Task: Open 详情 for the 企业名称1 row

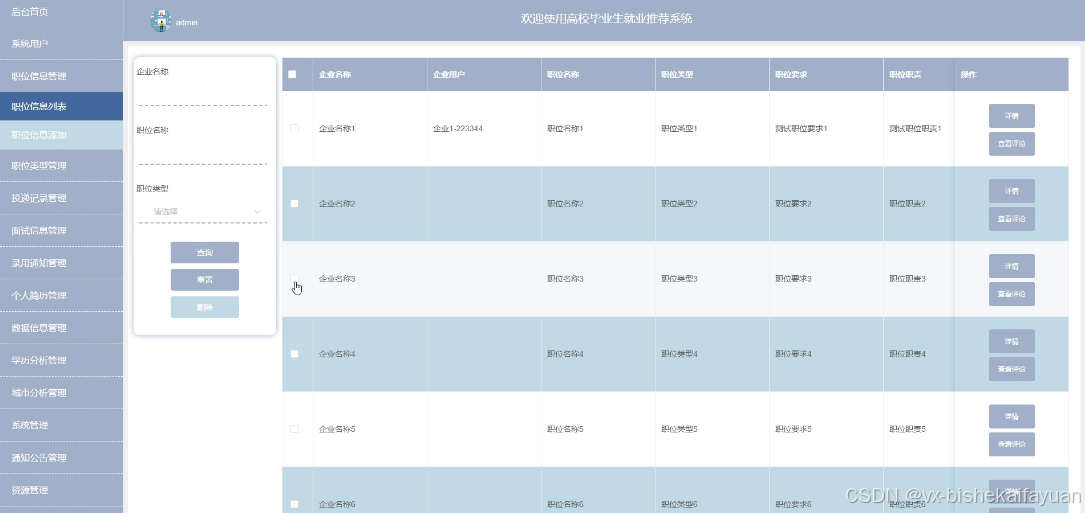Action: click(1012, 116)
